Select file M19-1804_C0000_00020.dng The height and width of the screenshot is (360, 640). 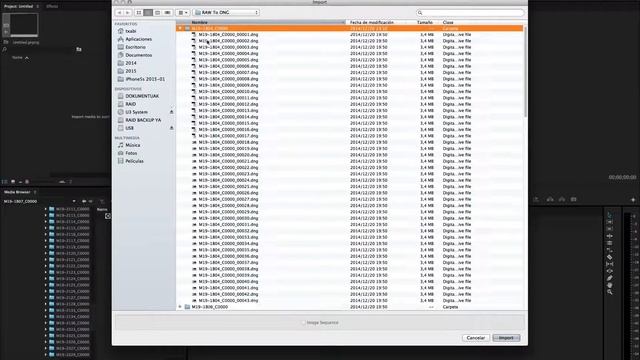228,155
